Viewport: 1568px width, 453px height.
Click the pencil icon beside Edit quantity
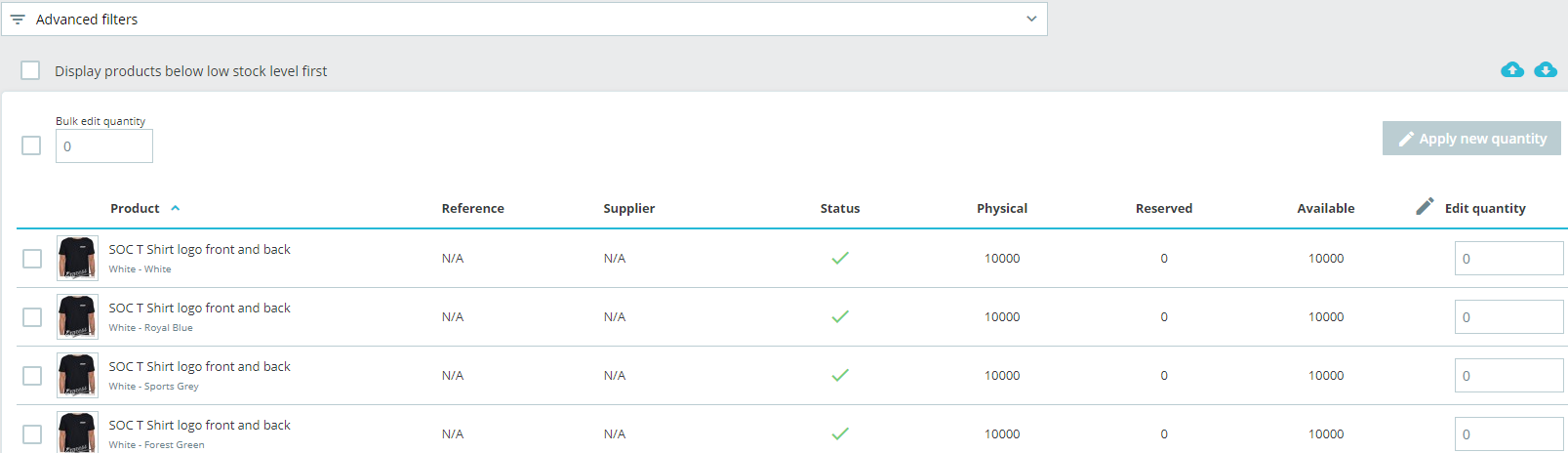[x=1425, y=206]
